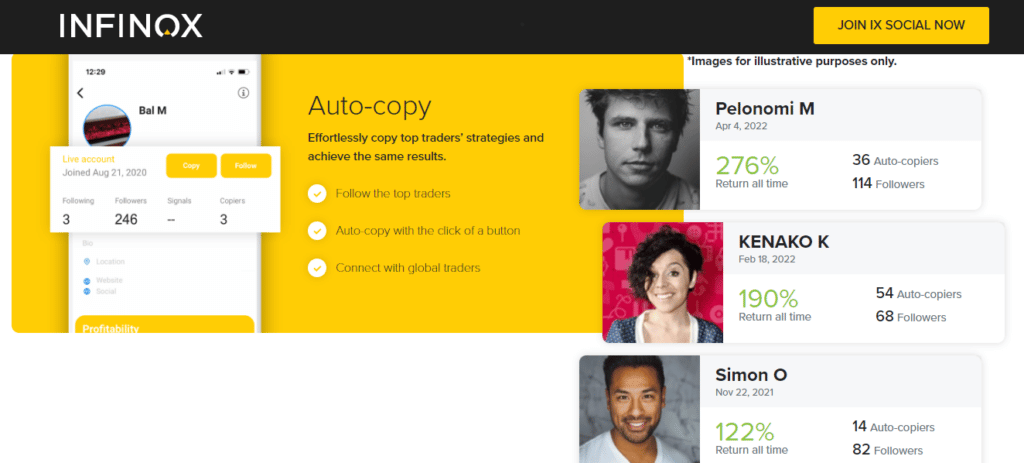
Task: Click 122% return value
Action: click(x=745, y=432)
